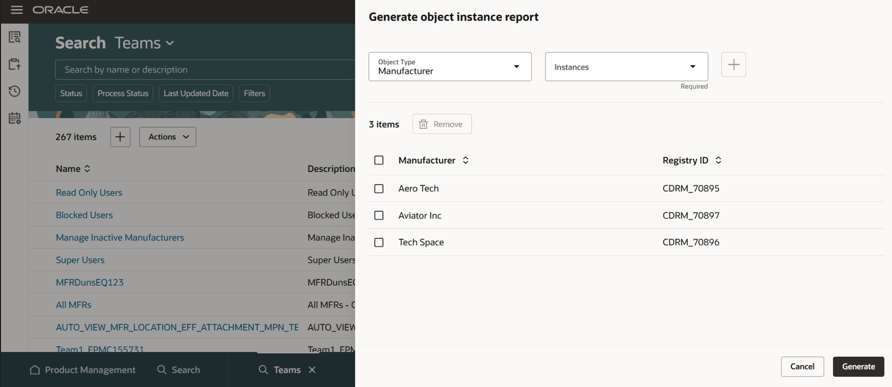Switch to the Search tab
892x387 pixels.
(x=179, y=370)
